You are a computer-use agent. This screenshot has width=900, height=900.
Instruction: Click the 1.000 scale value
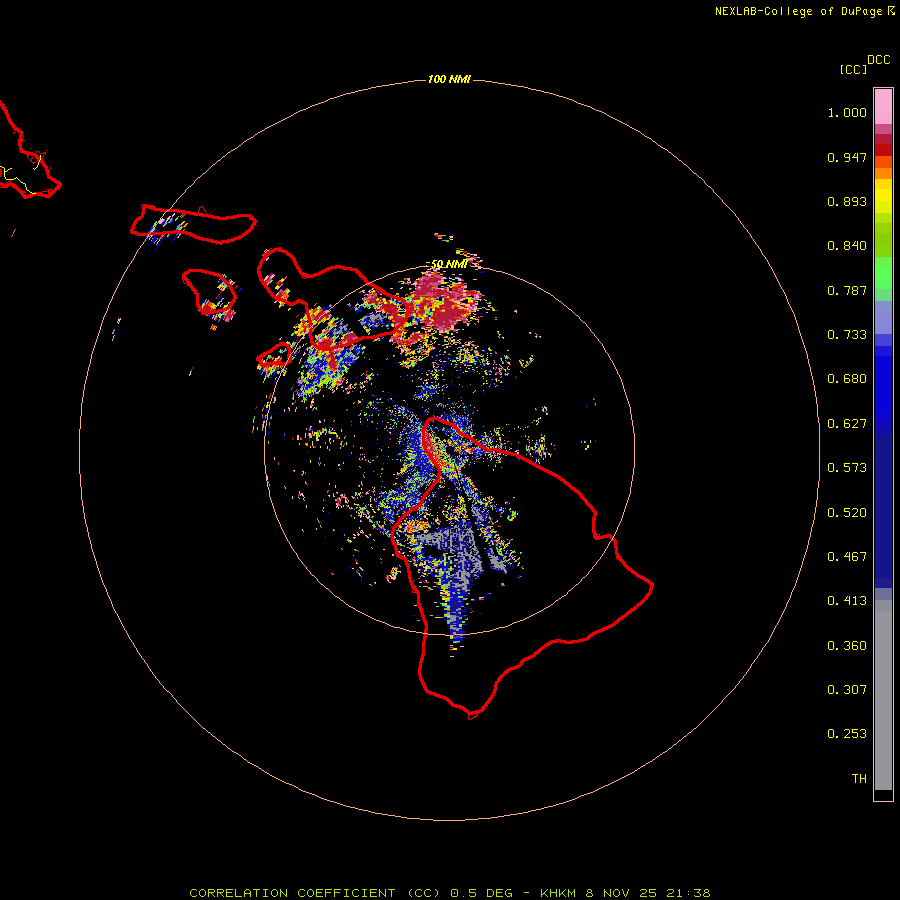pos(847,112)
